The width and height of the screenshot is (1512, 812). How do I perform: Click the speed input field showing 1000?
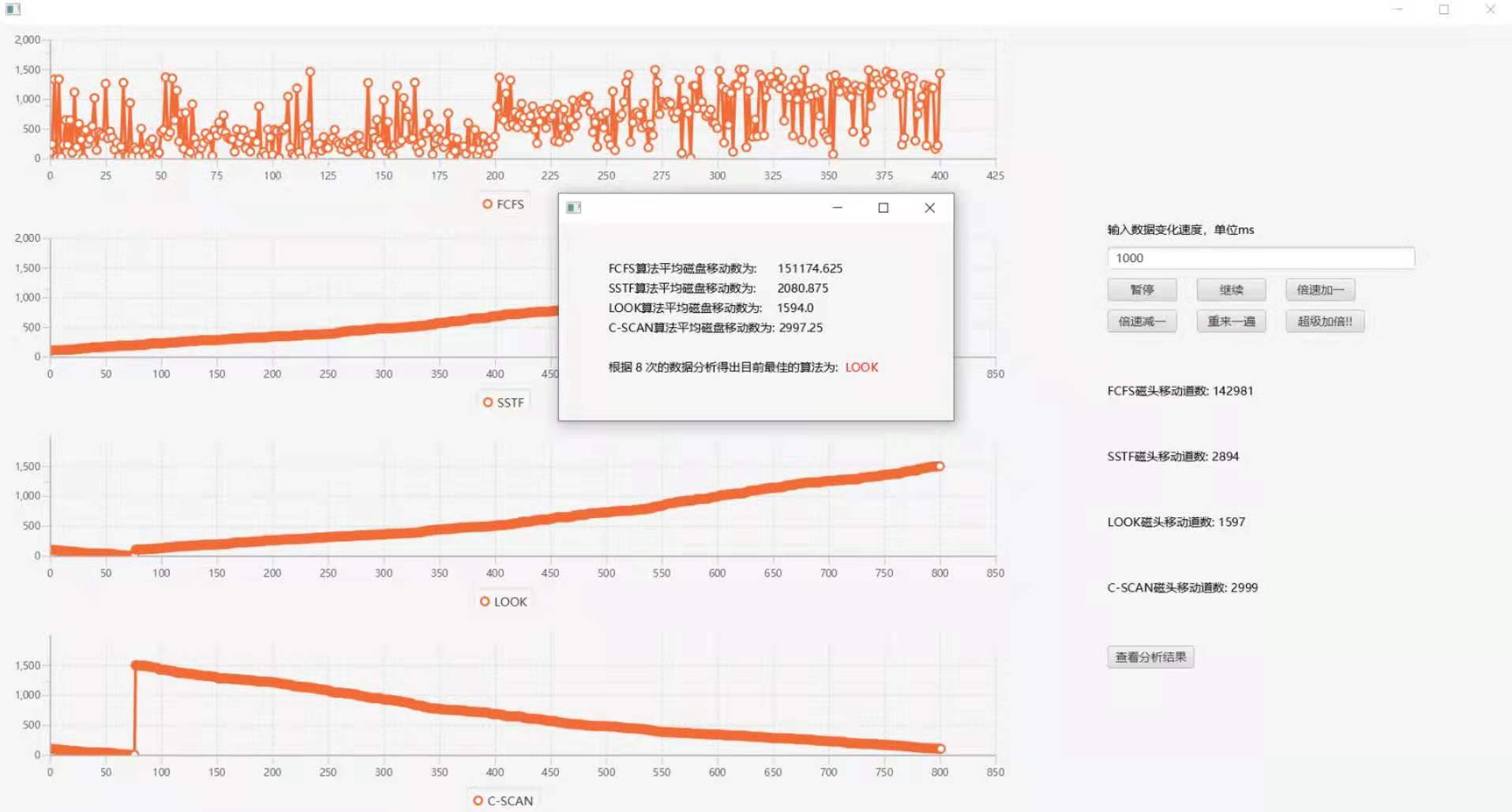[x=1261, y=258]
